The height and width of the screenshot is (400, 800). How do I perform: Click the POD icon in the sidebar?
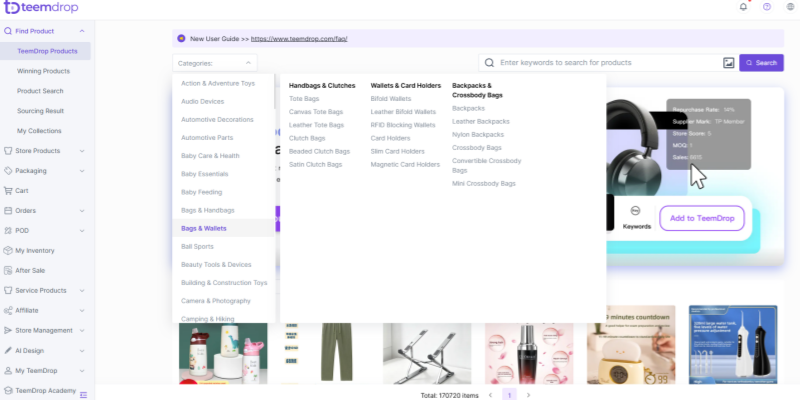[x=8, y=231]
